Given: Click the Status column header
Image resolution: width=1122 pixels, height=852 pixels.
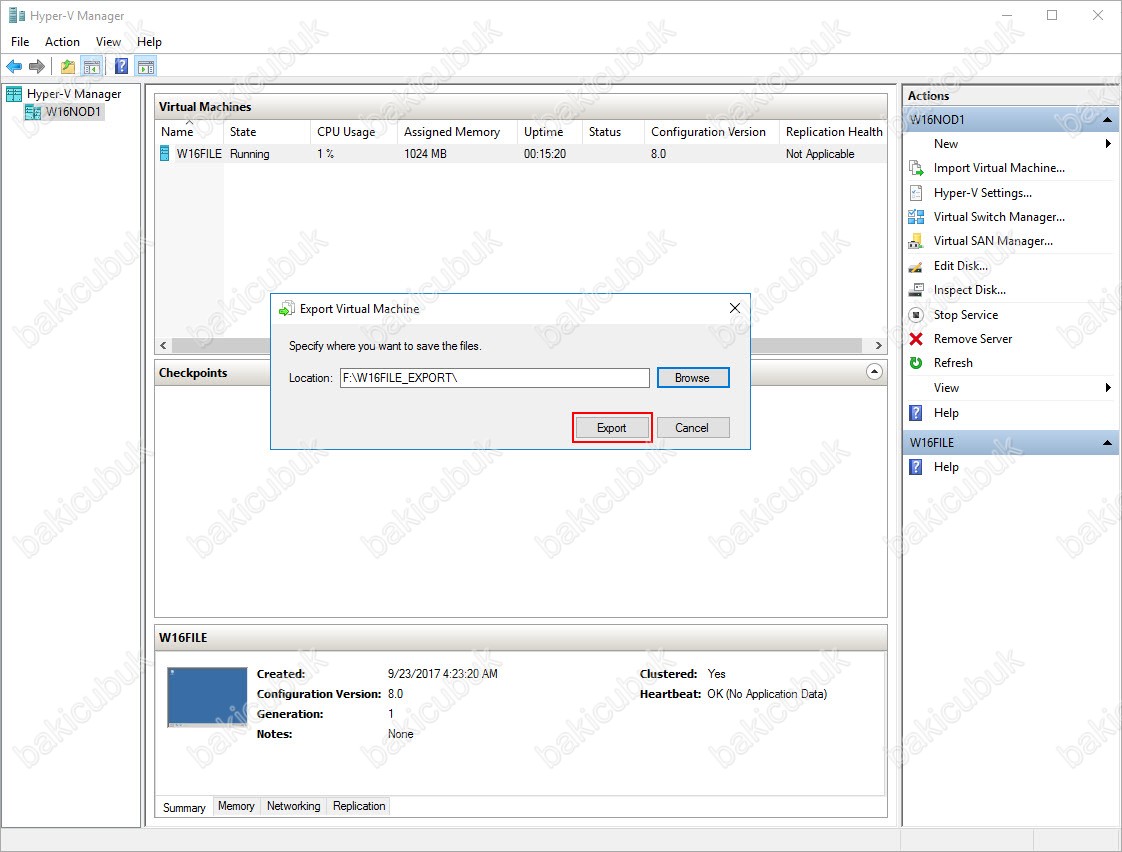Looking at the screenshot, I should [613, 132].
